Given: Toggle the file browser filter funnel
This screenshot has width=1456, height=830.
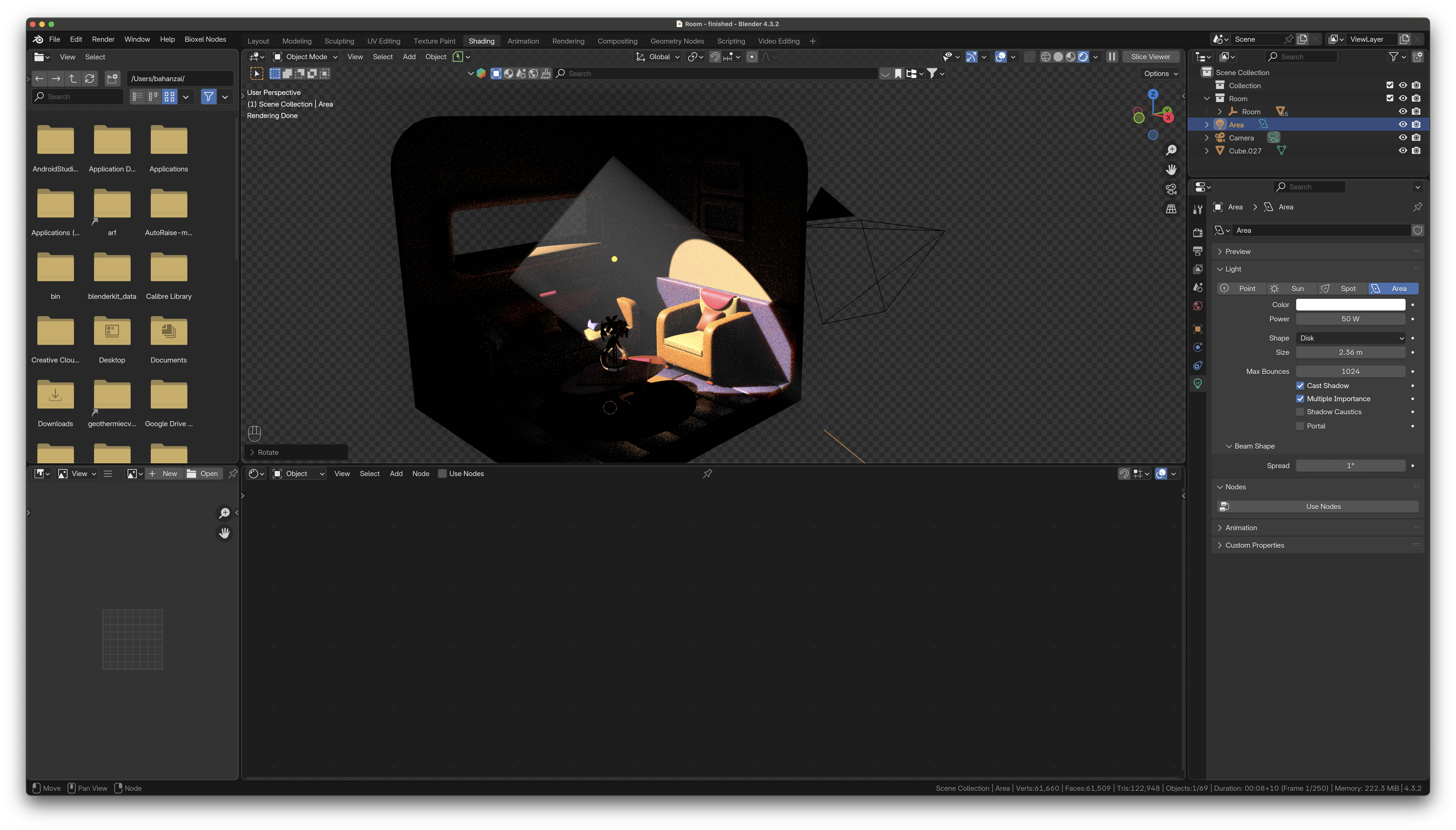Looking at the screenshot, I should (x=209, y=97).
